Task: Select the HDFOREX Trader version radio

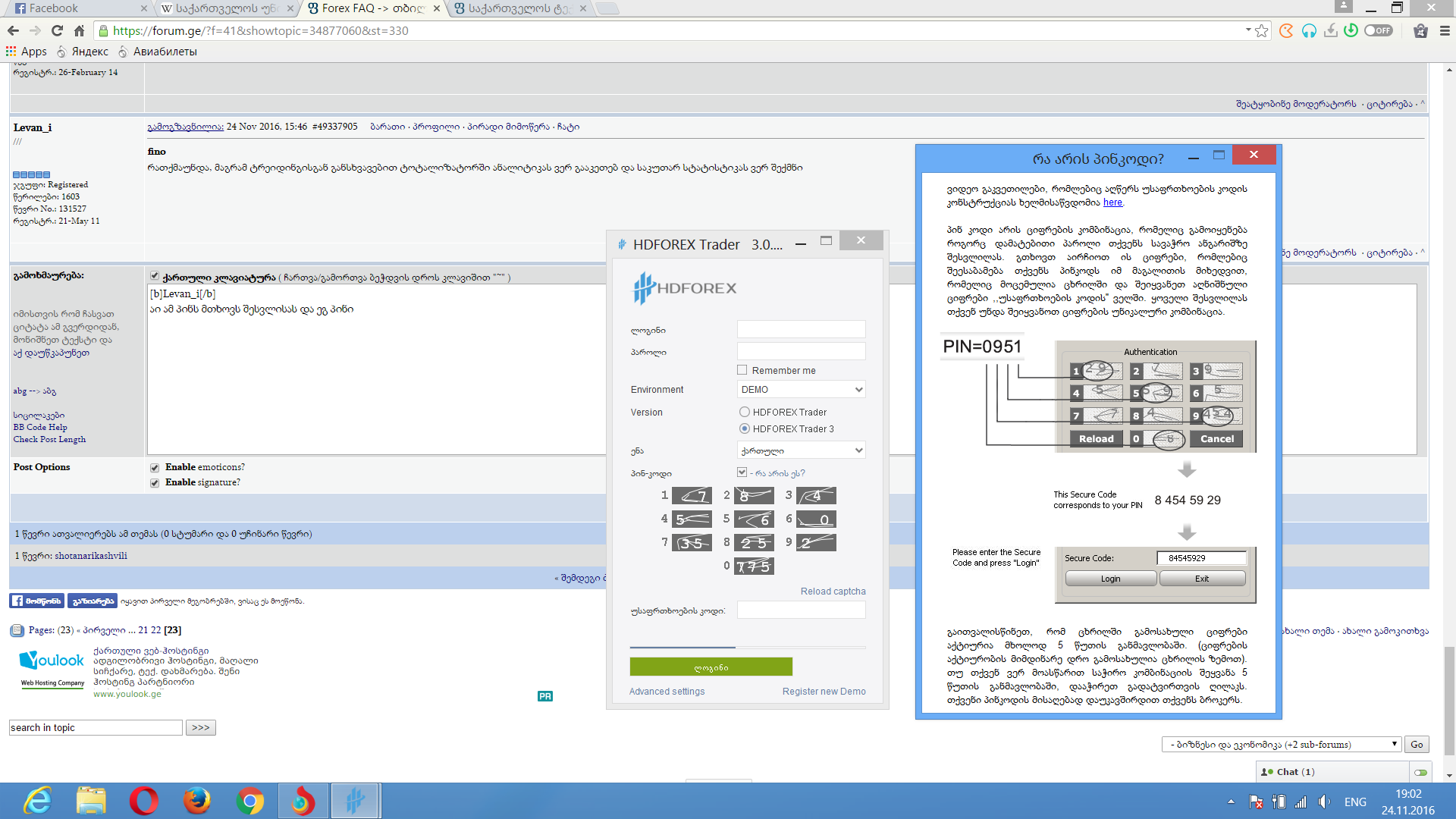Action: pyautogui.click(x=744, y=412)
